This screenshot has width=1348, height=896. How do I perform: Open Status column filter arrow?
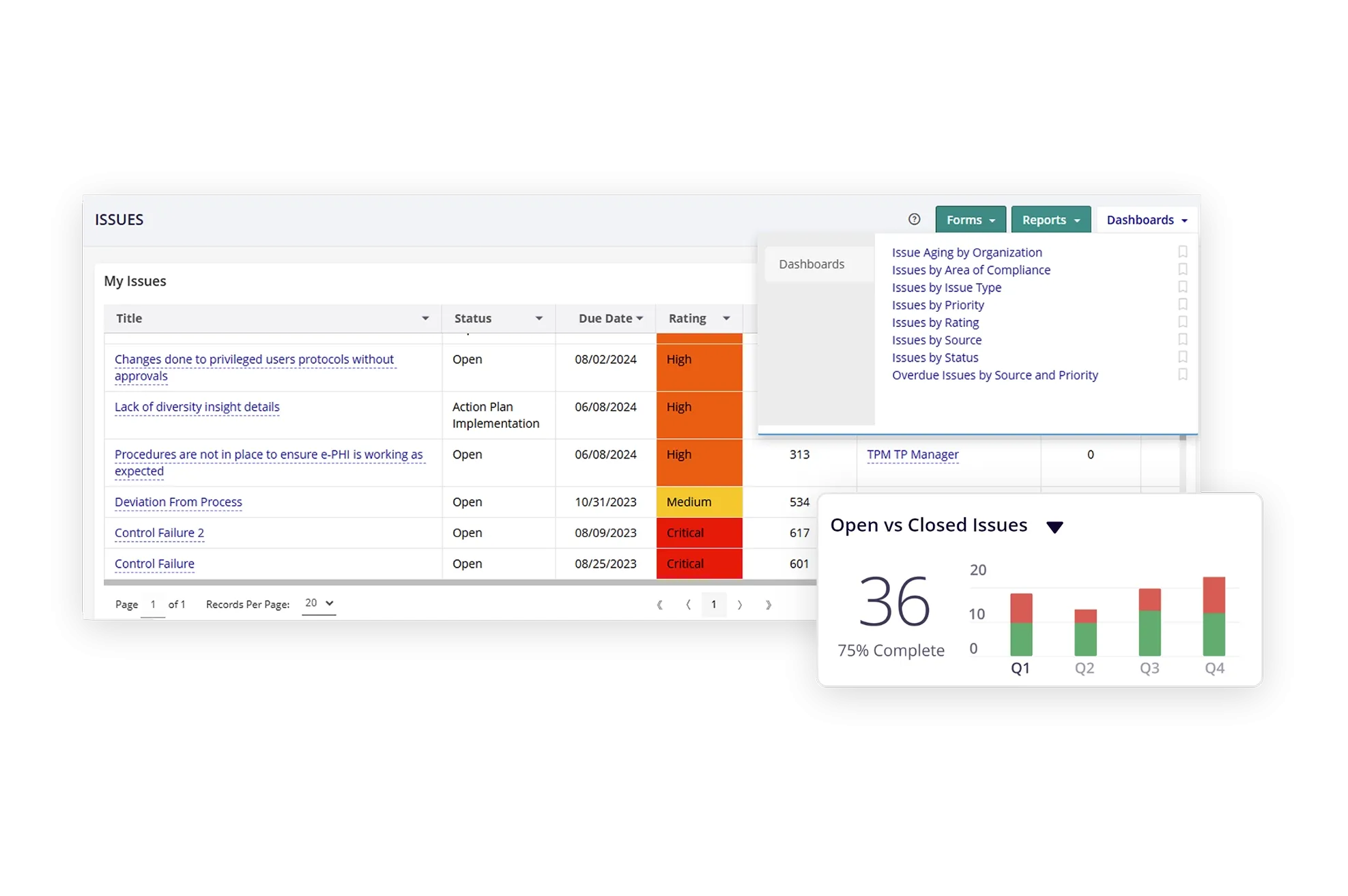click(x=539, y=319)
